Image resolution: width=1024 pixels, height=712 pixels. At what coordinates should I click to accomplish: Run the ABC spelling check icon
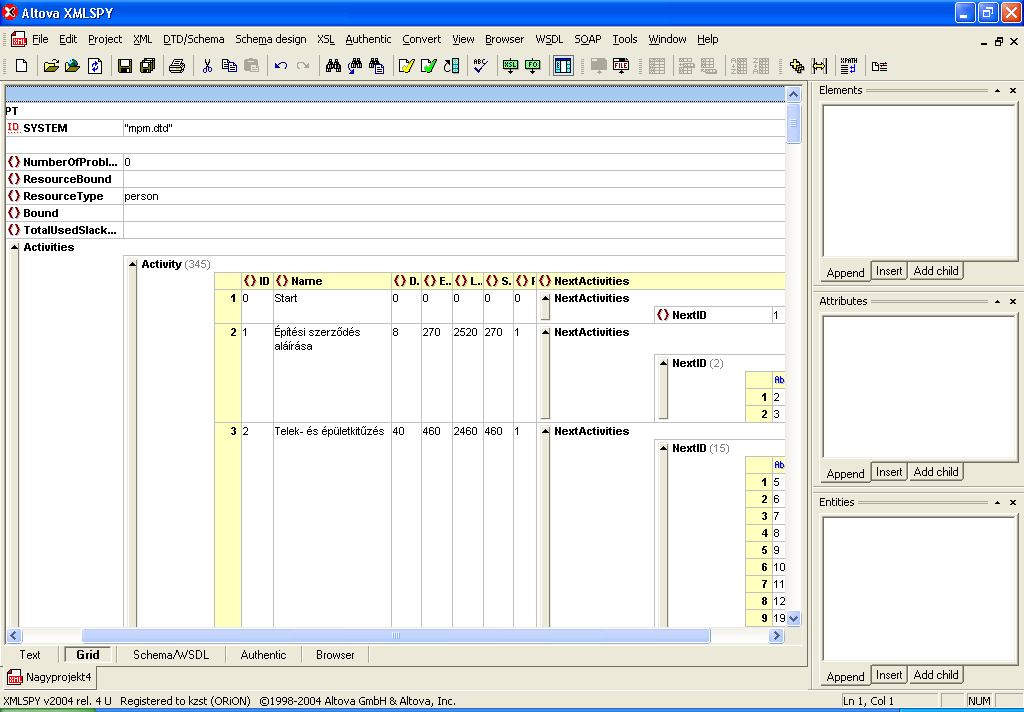[x=481, y=66]
